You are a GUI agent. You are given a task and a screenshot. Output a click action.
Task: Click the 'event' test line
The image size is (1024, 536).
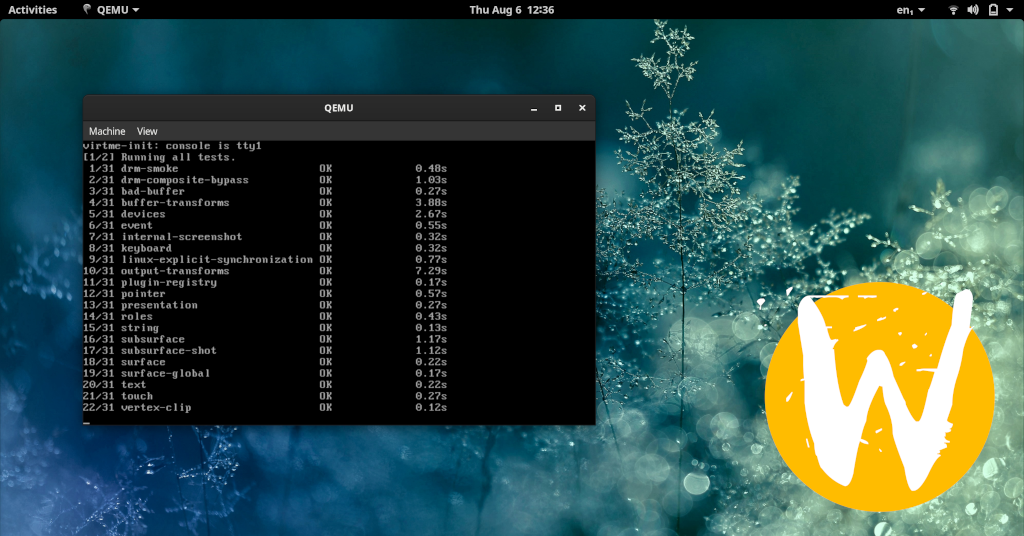pos(265,225)
